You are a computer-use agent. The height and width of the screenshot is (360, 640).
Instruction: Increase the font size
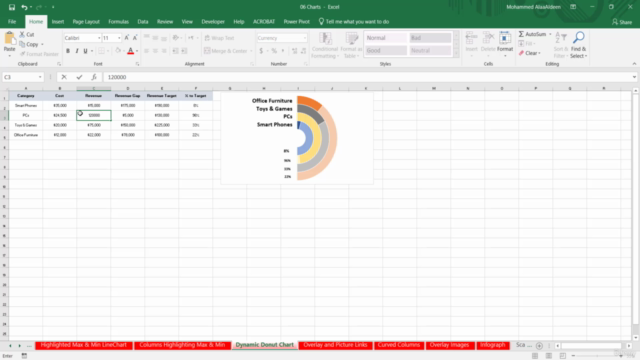click(x=127, y=38)
